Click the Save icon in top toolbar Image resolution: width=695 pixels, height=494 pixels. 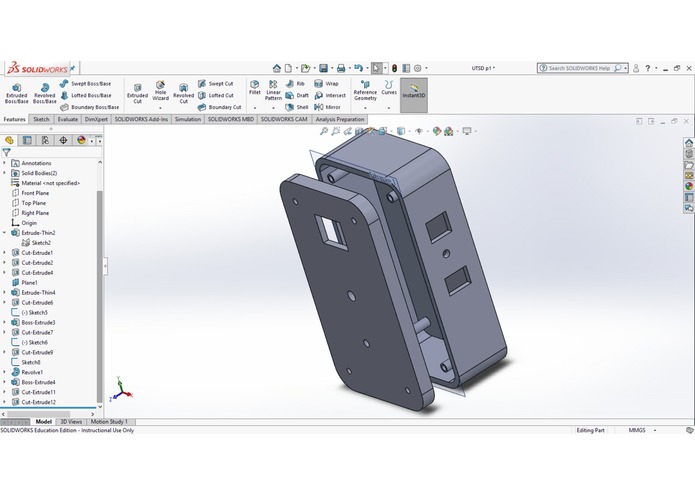[324, 68]
